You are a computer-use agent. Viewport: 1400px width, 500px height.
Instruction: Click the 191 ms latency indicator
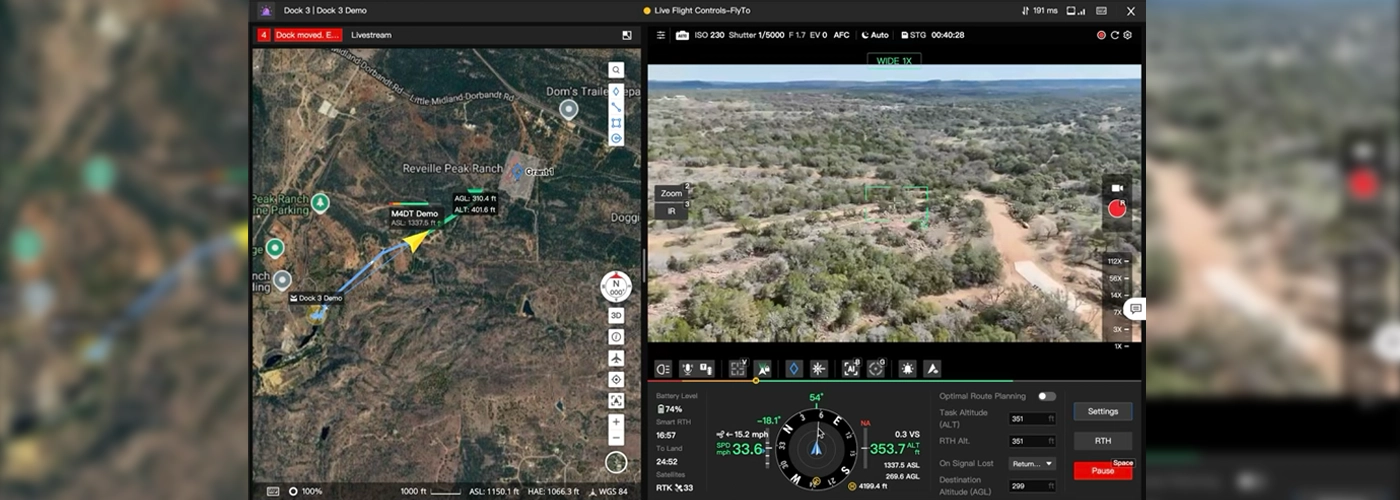click(x=1039, y=10)
